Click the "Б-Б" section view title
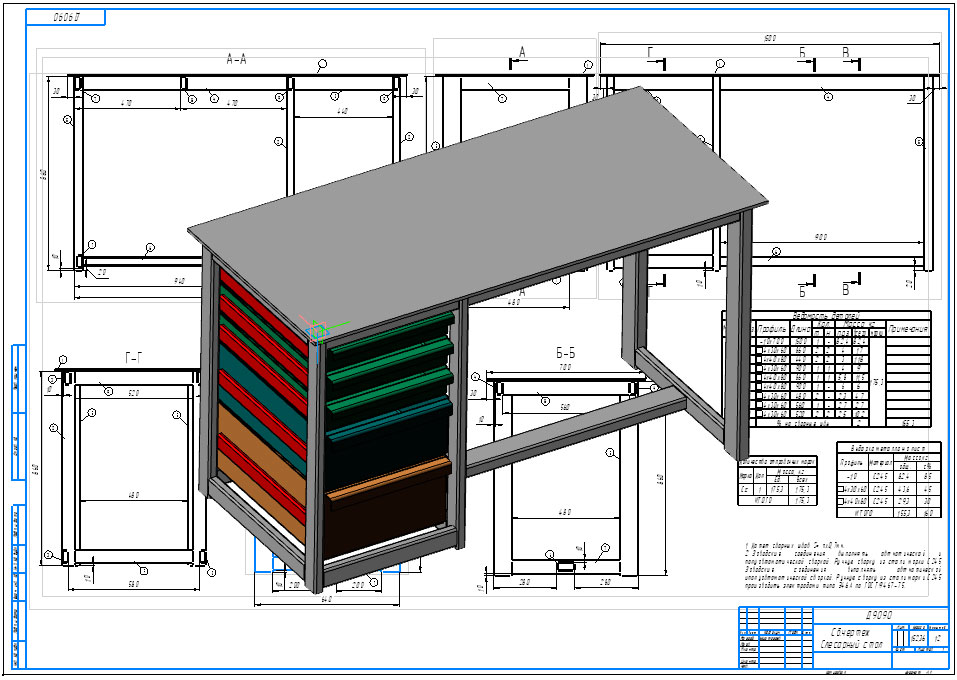 click(x=566, y=353)
